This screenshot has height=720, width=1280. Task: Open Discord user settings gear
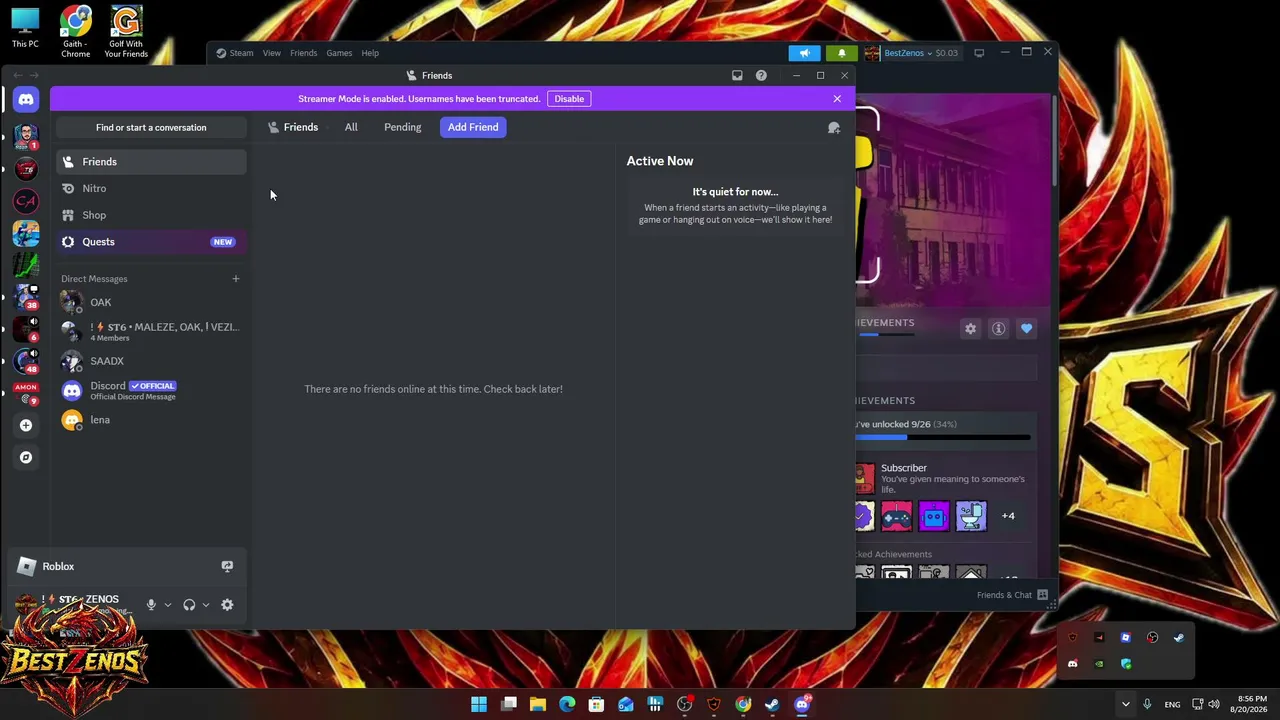(227, 605)
